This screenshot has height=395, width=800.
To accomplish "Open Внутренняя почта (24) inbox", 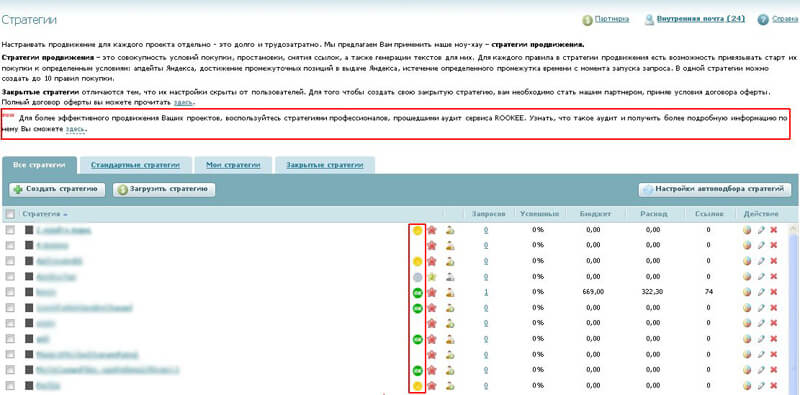I will [701, 19].
